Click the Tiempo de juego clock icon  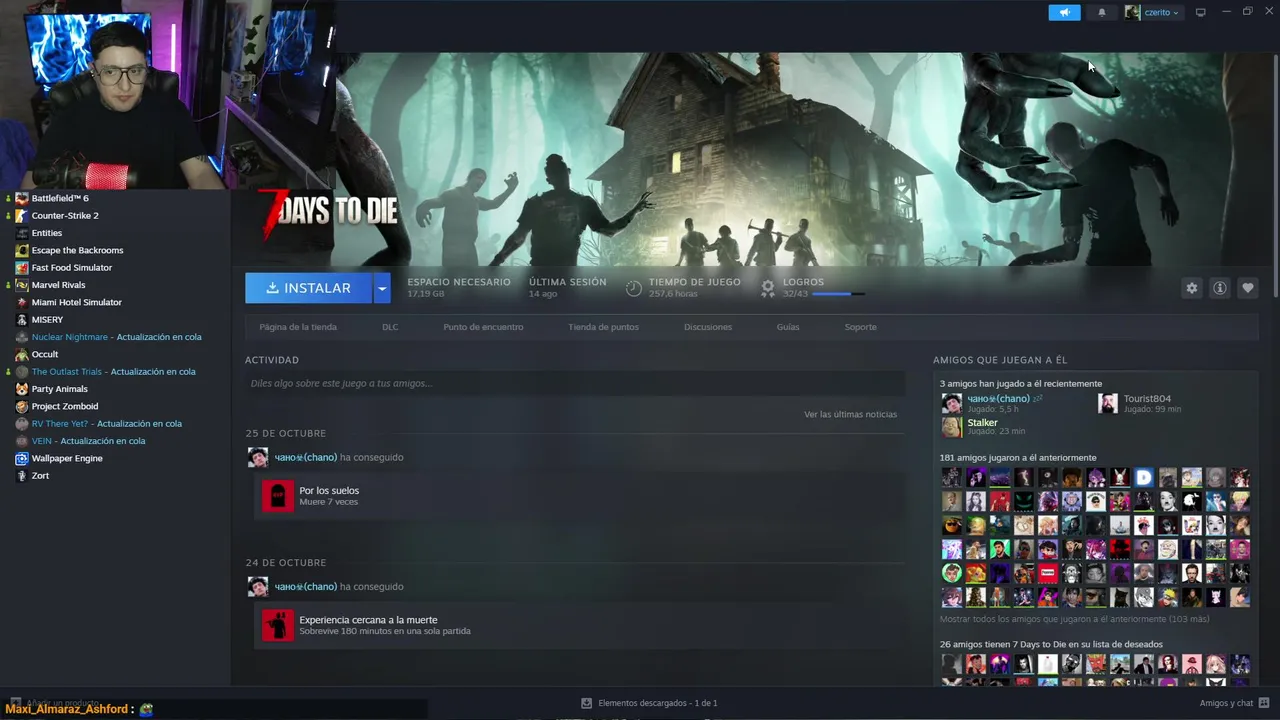(x=633, y=288)
